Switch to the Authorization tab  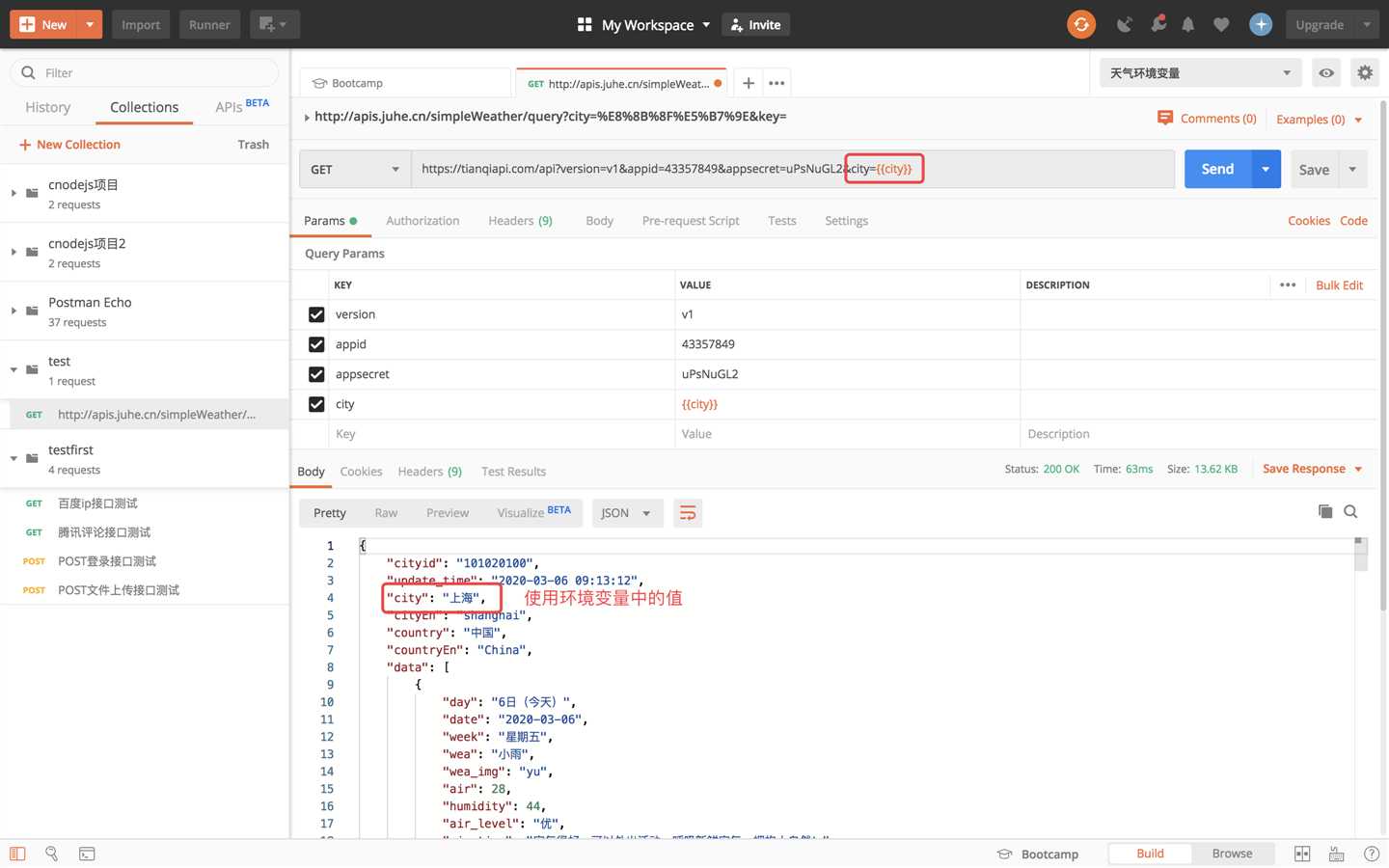422,221
